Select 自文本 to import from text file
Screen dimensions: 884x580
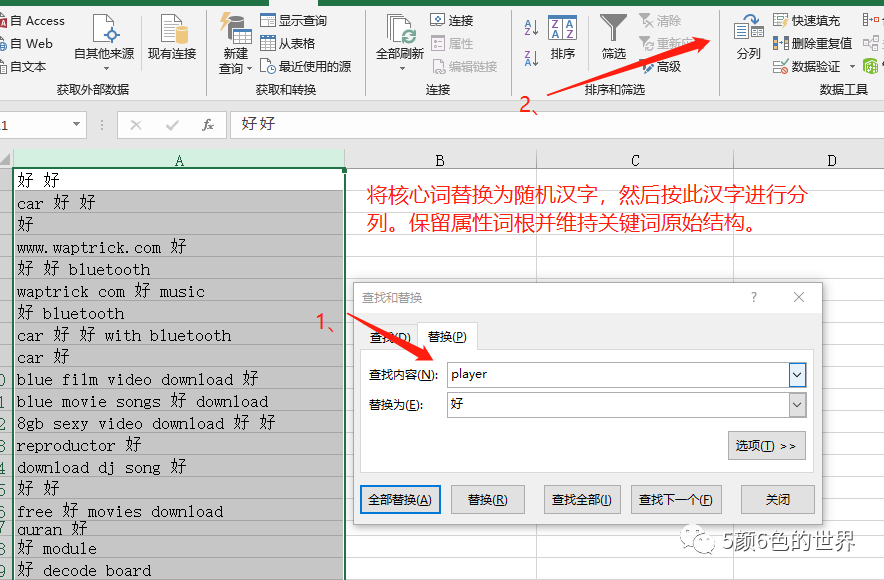[29, 66]
